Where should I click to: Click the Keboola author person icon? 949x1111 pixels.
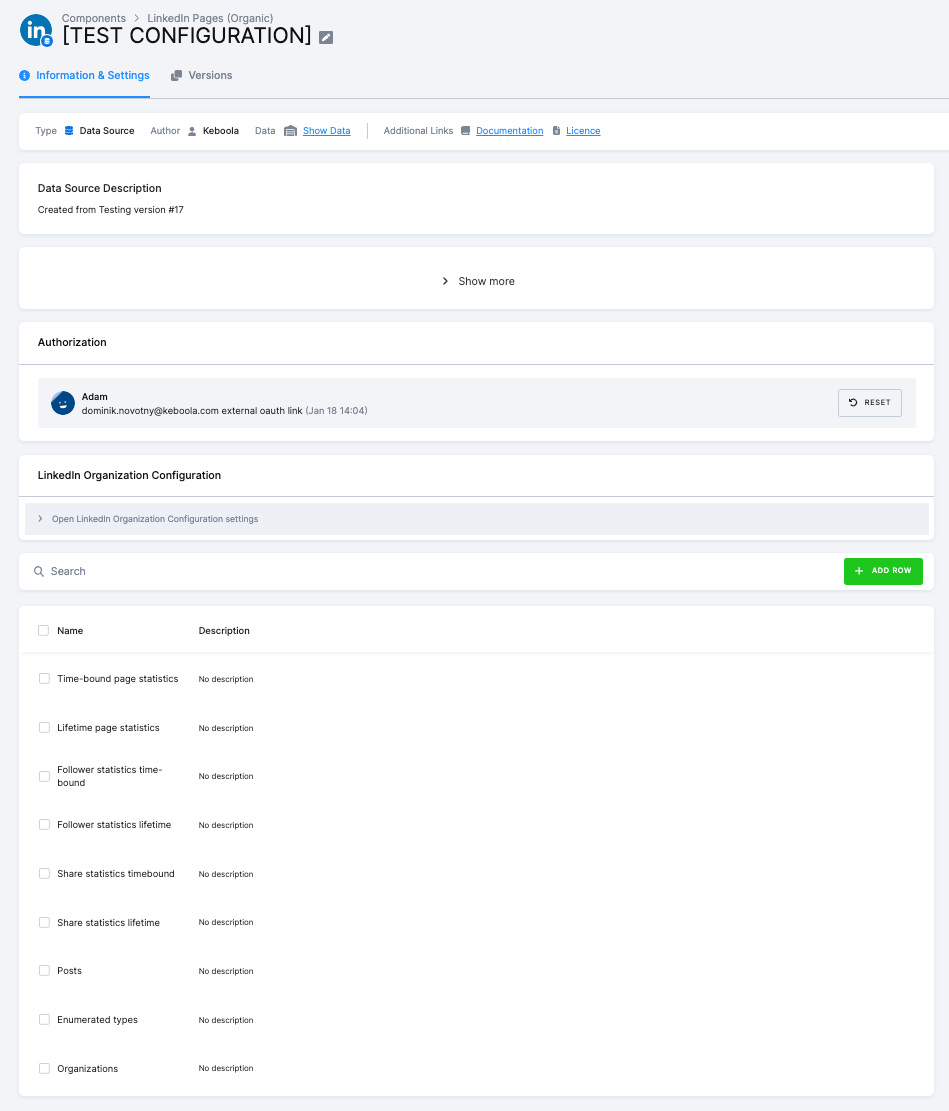[x=192, y=131]
